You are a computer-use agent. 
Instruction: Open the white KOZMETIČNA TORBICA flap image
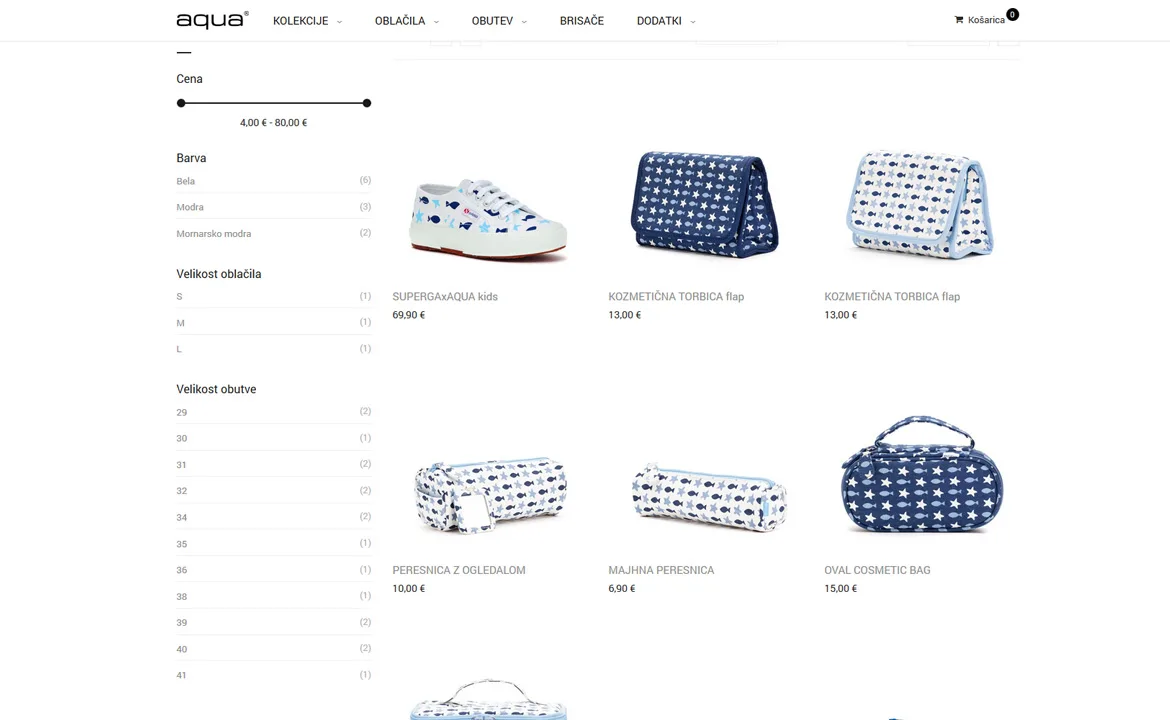point(919,204)
